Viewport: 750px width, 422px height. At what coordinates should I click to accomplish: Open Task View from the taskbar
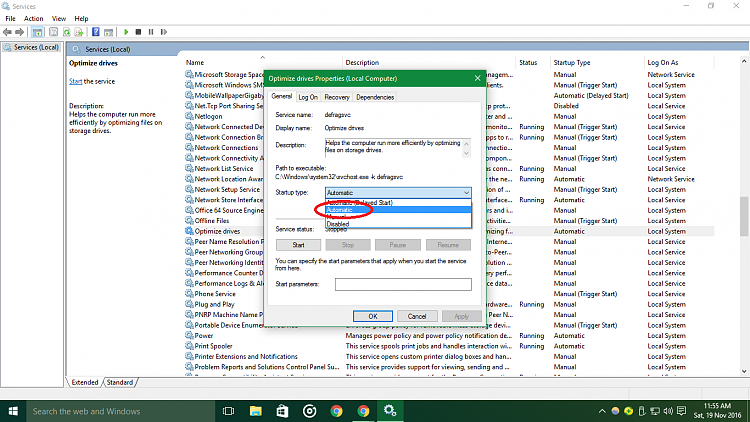229,411
